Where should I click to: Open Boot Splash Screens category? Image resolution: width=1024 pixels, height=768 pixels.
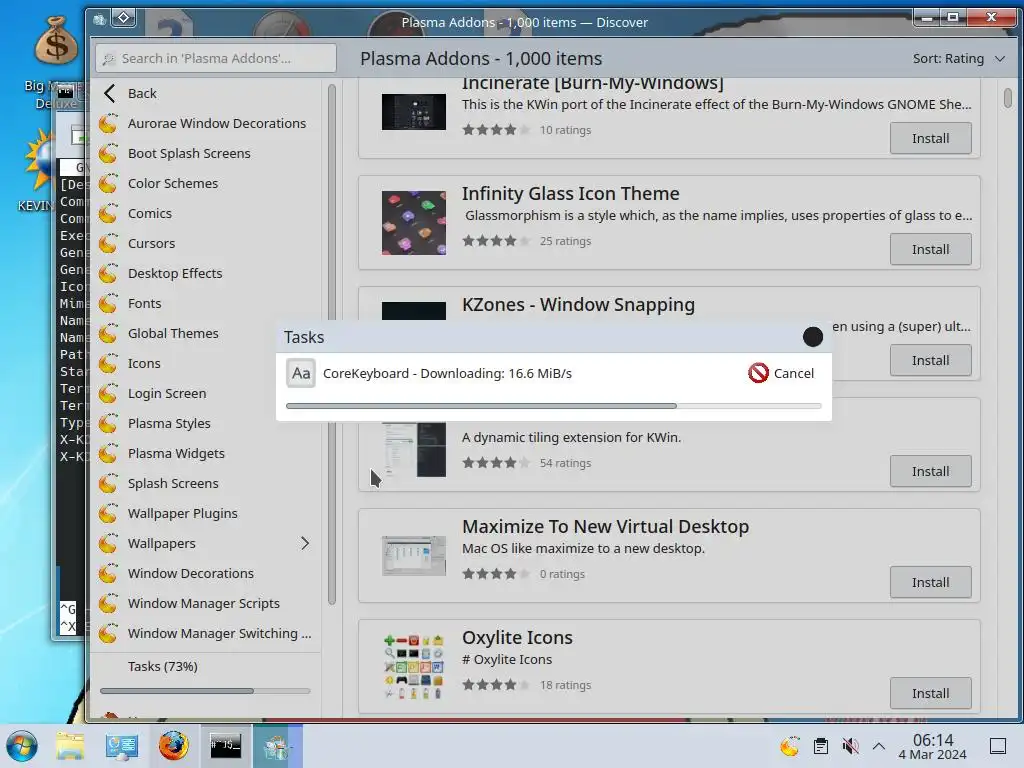[205, 153]
